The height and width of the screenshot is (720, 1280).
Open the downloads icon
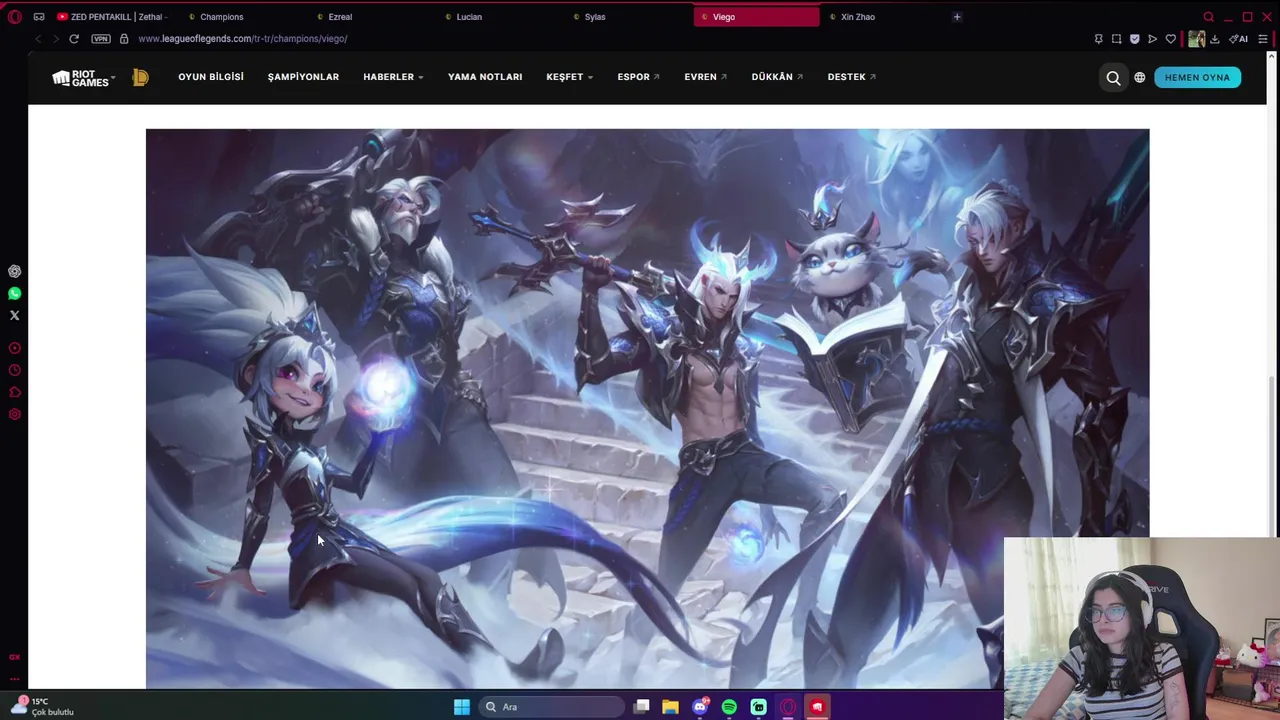click(x=1214, y=39)
